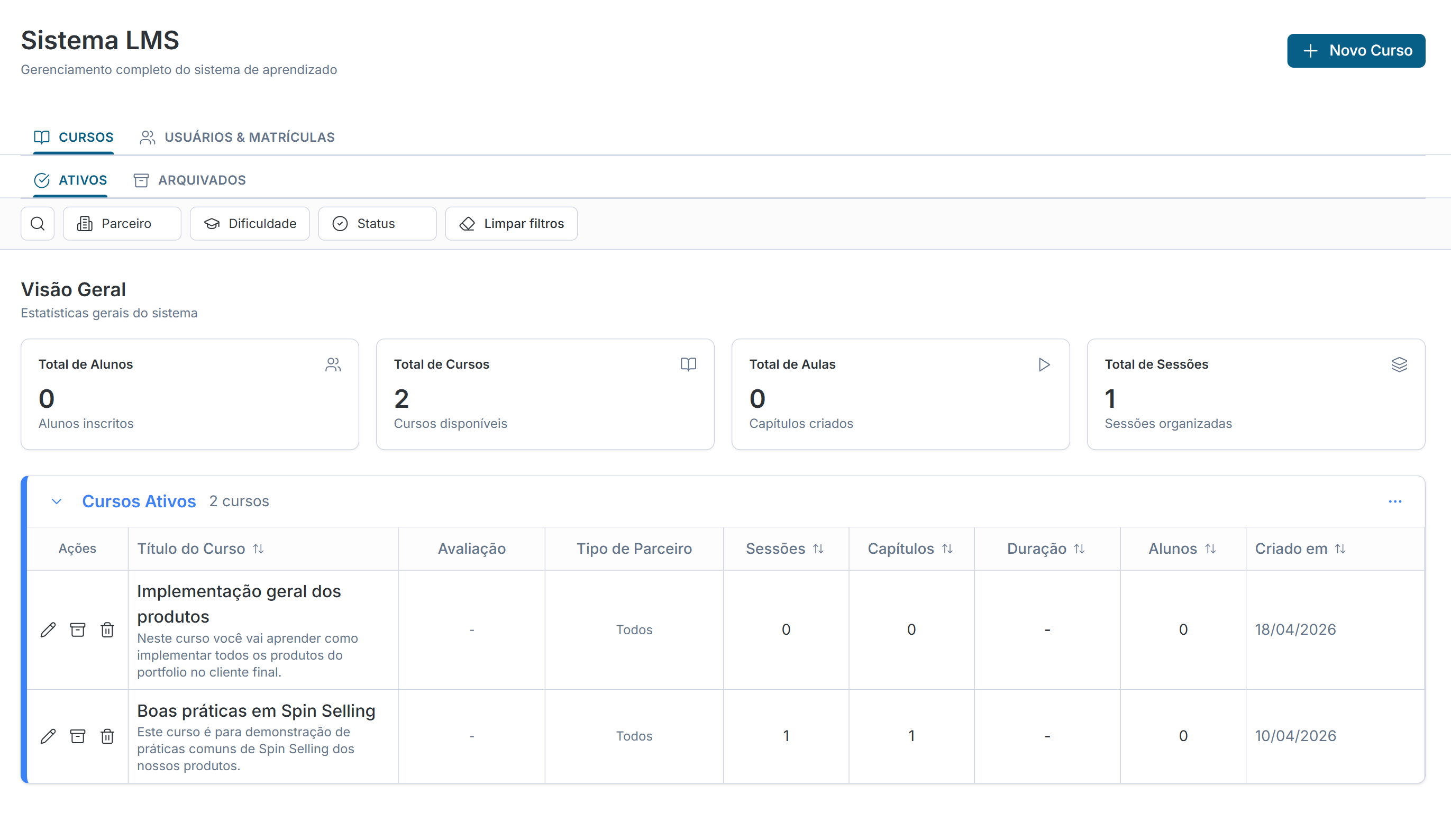The image size is (1451, 840).
Task: Open Implementação geral dos produtos course title
Action: pos(239,604)
